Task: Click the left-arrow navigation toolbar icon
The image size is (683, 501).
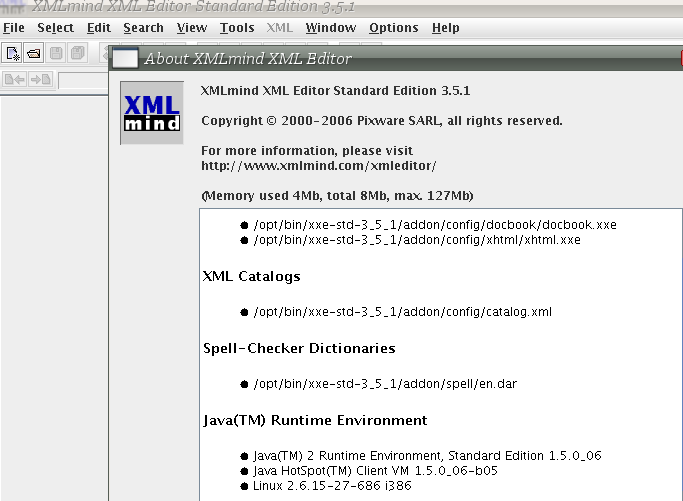Action: [x=15, y=80]
